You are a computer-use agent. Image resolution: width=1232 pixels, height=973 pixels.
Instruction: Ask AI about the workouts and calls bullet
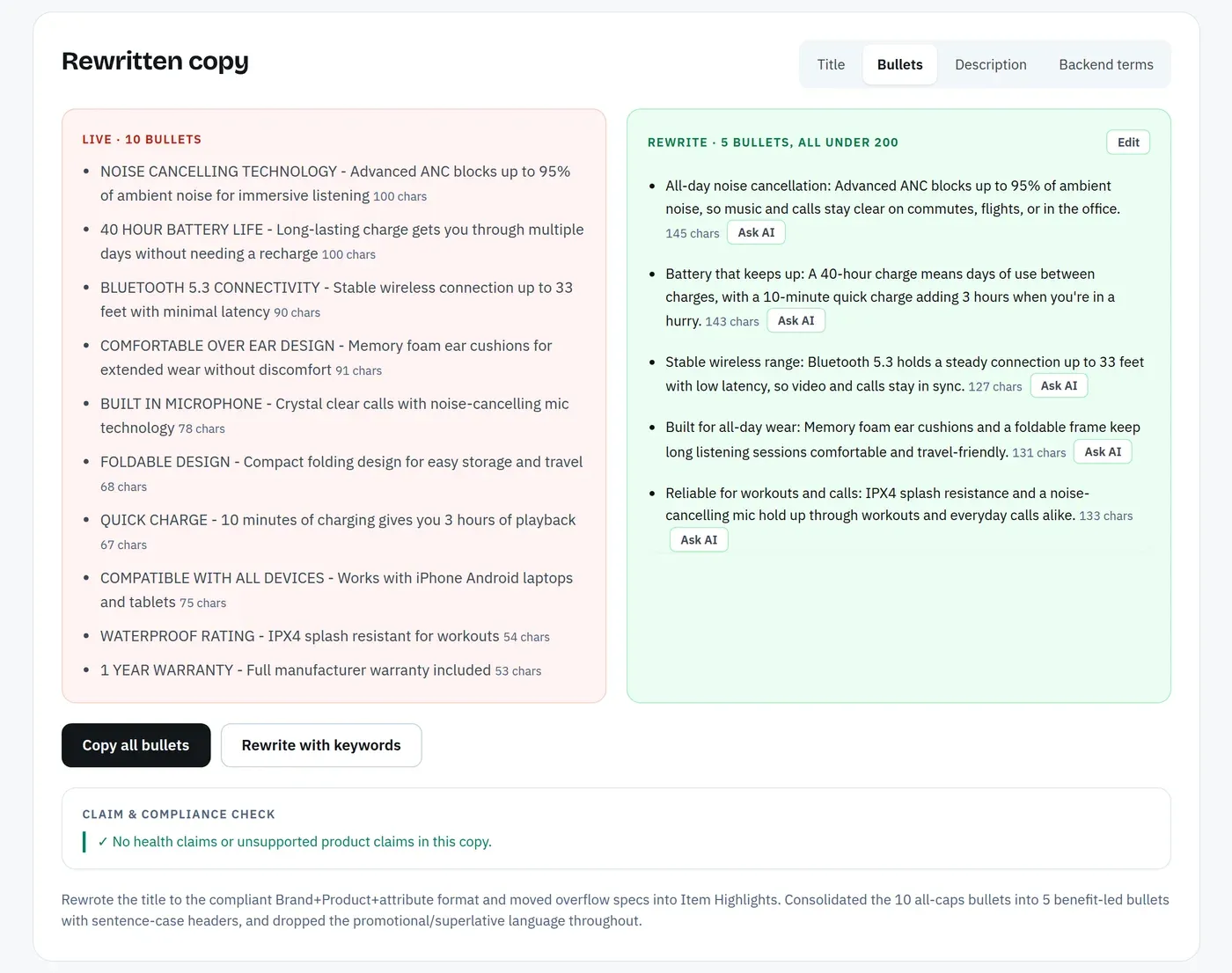pos(699,539)
